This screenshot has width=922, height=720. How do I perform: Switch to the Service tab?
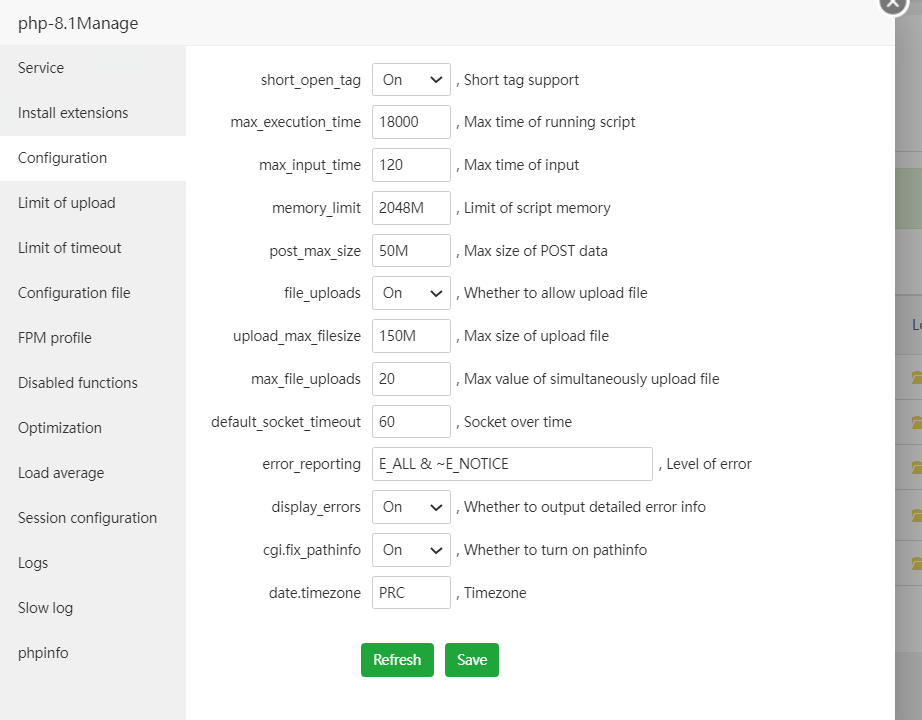(x=41, y=68)
